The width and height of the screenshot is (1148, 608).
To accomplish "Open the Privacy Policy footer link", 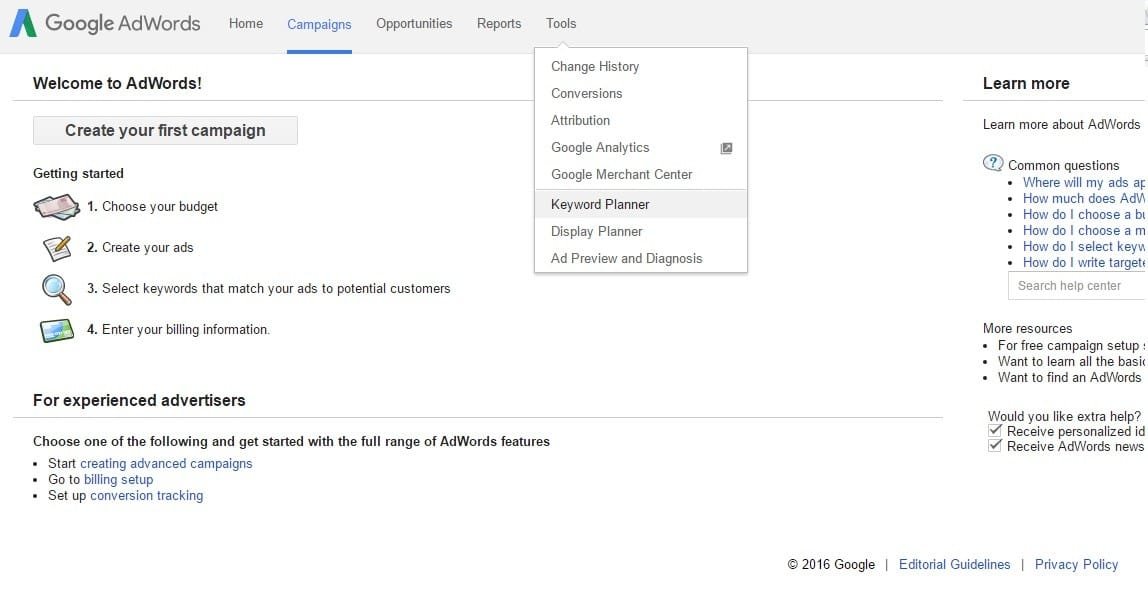I will click(1076, 565).
